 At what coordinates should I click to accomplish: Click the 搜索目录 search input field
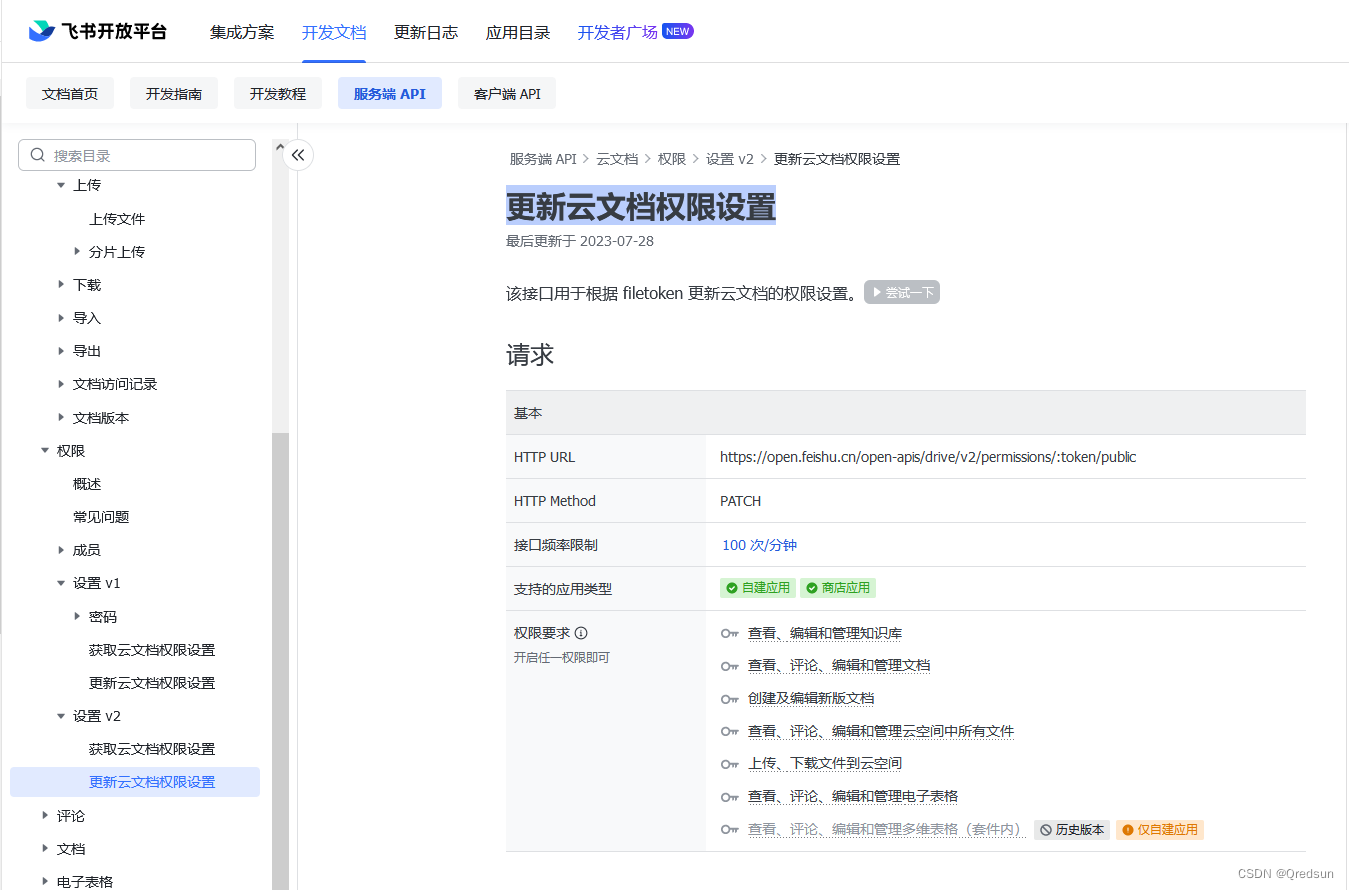[137, 155]
